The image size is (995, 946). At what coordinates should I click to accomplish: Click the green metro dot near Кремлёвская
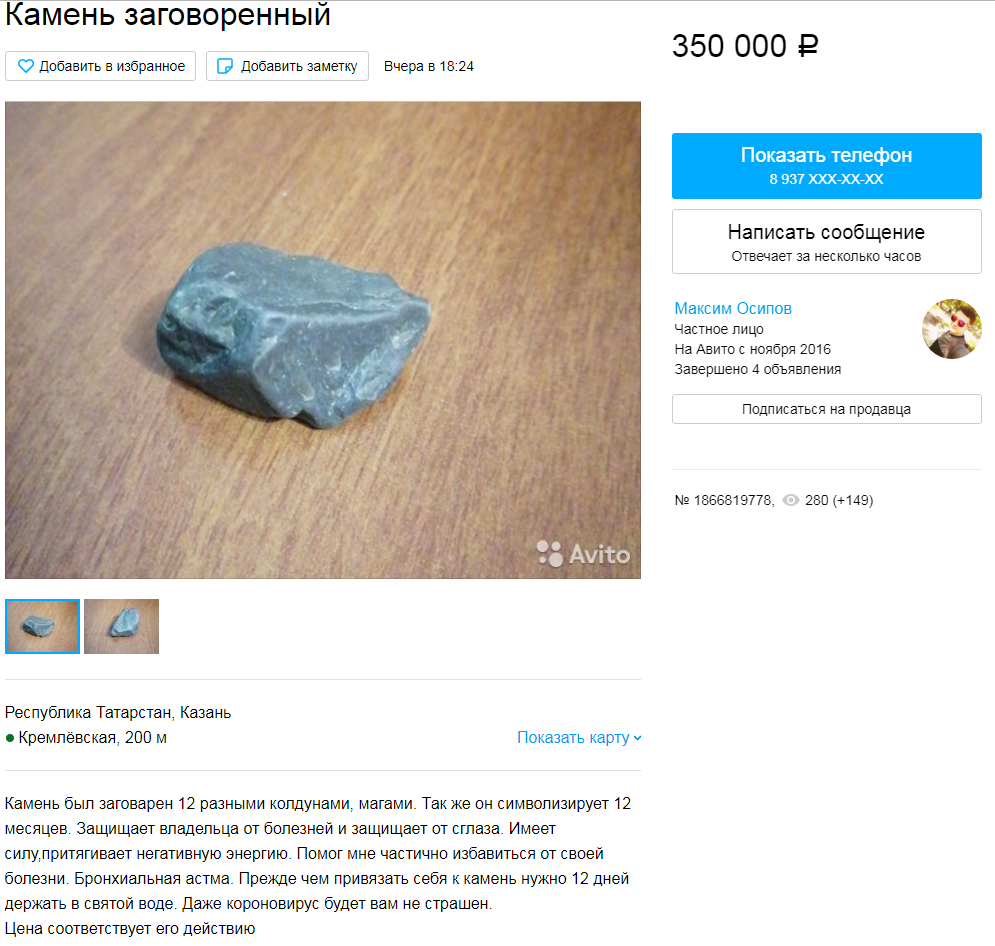point(10,738)
